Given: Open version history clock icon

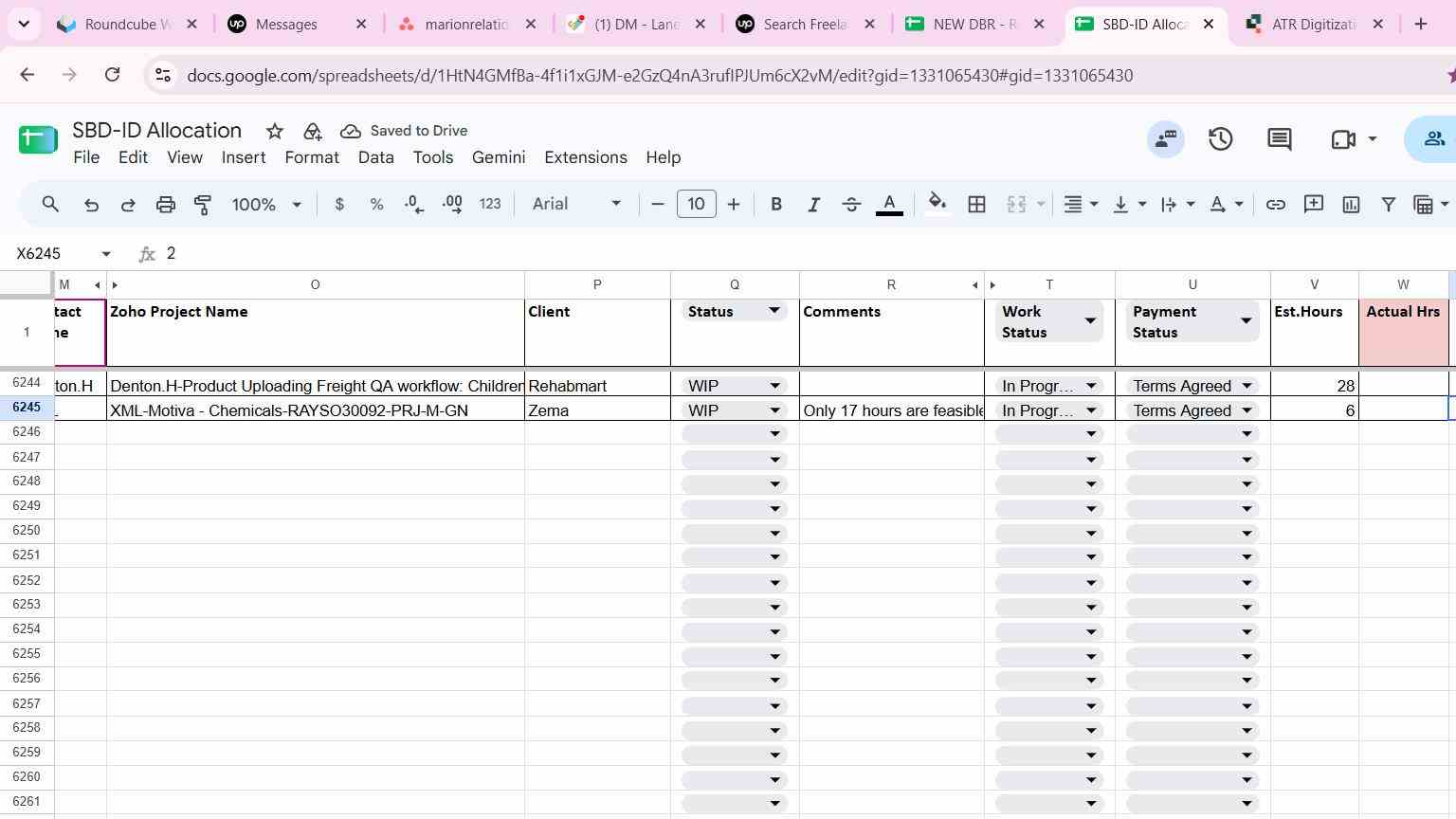Looking at the screenshot, I should [x=1221, y=139].
